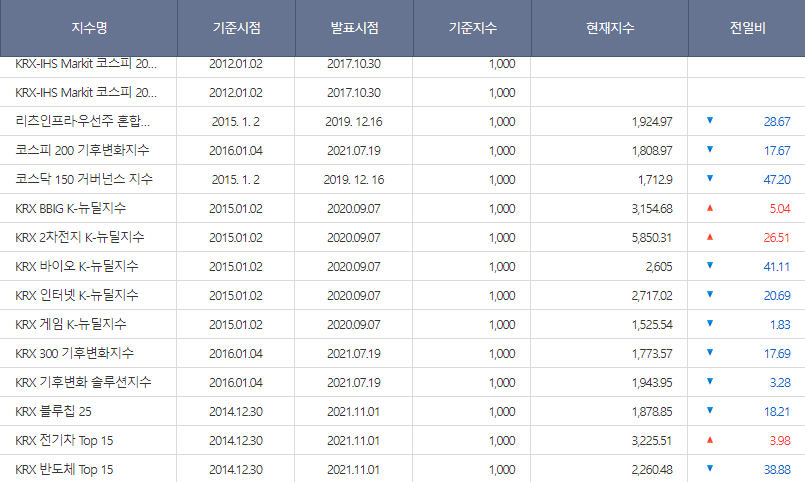
Task: Sort by the 현재지수 column header
Action: (610, 28)
